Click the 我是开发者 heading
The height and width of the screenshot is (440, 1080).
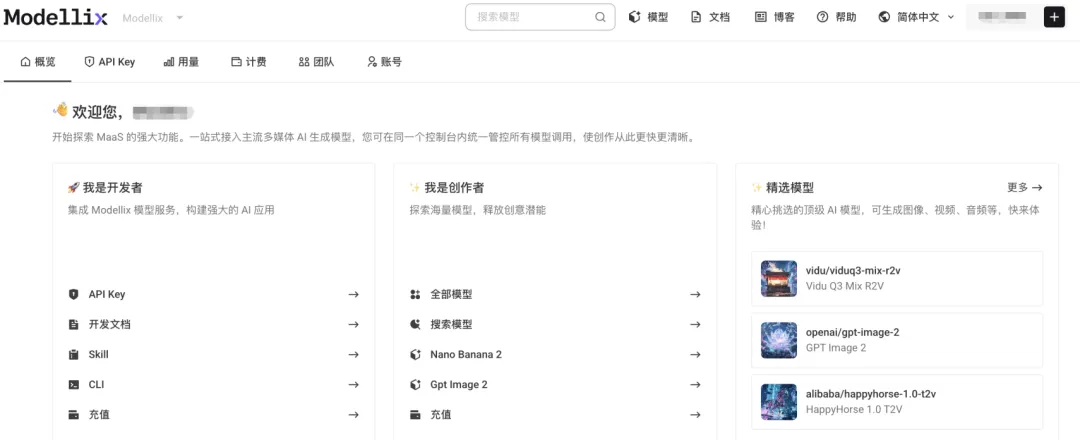[113, 187]
